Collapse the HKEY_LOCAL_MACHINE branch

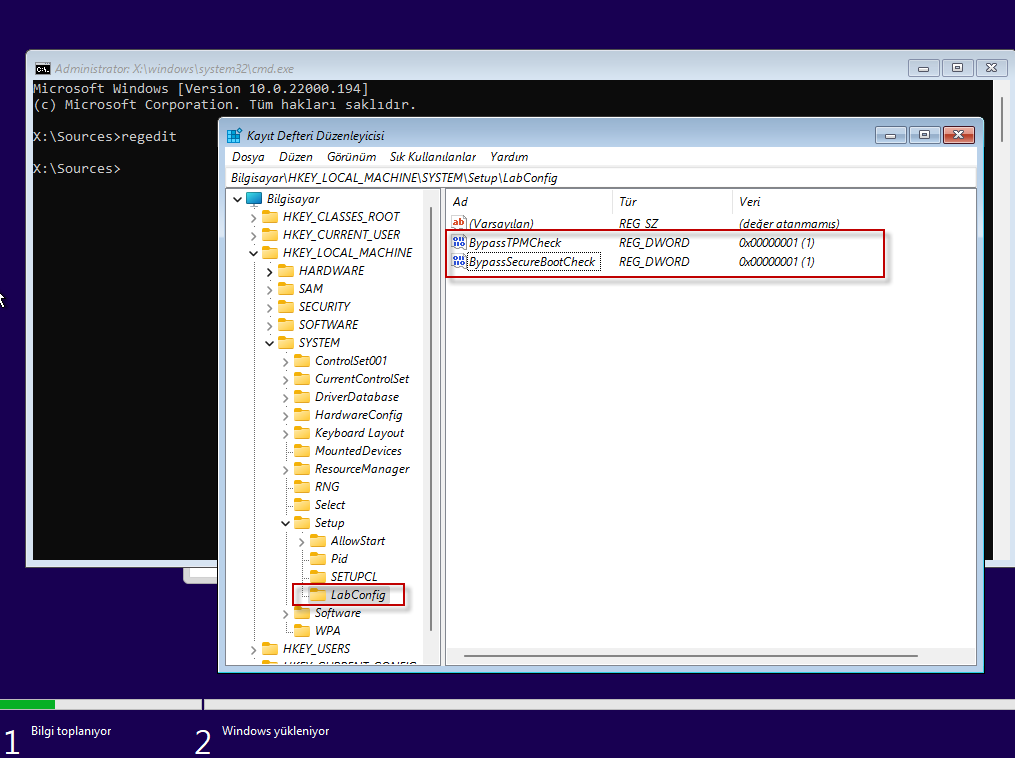pos(254,253)
